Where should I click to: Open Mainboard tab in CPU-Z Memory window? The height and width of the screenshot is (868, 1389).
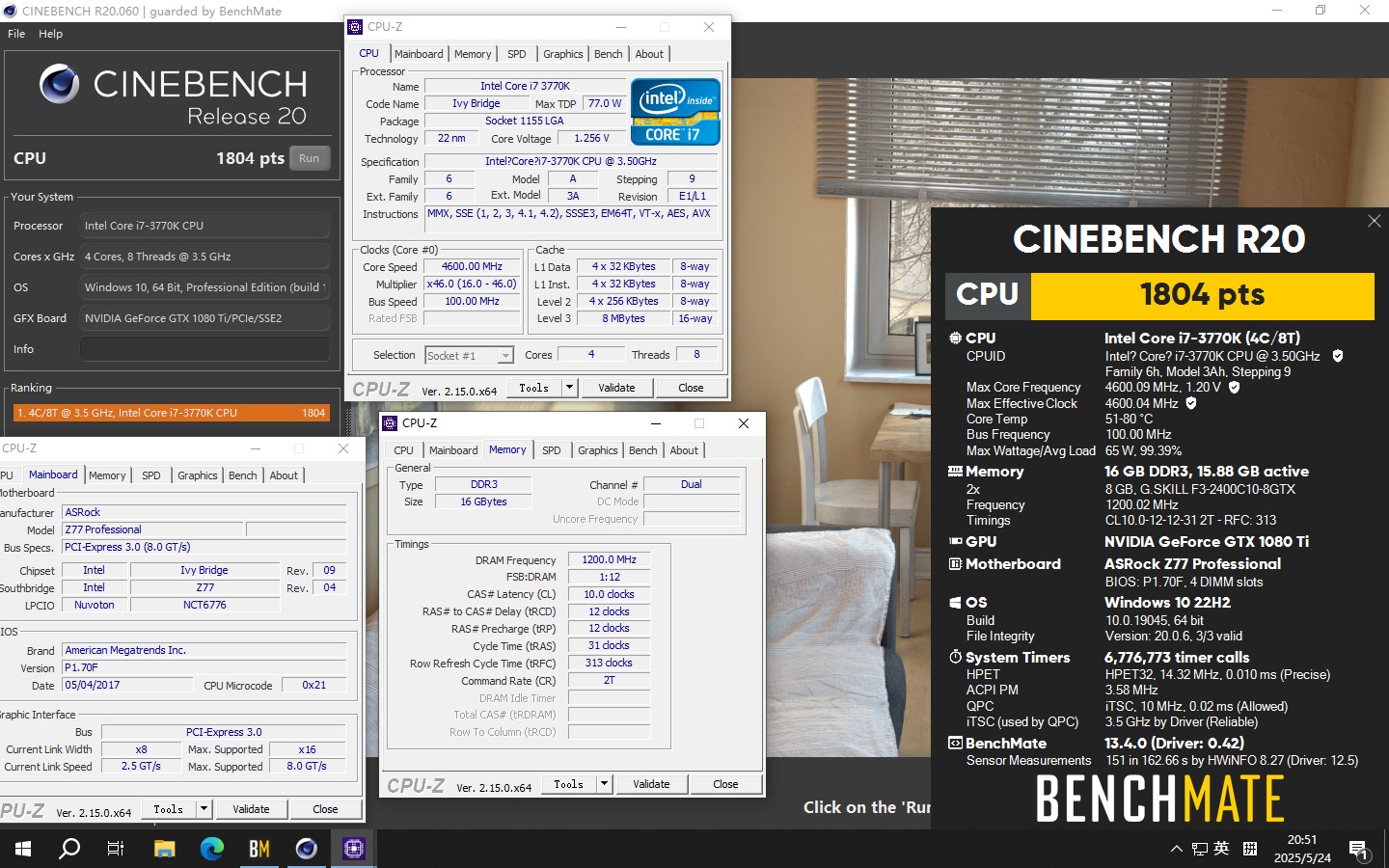click(x=453, y=450)
